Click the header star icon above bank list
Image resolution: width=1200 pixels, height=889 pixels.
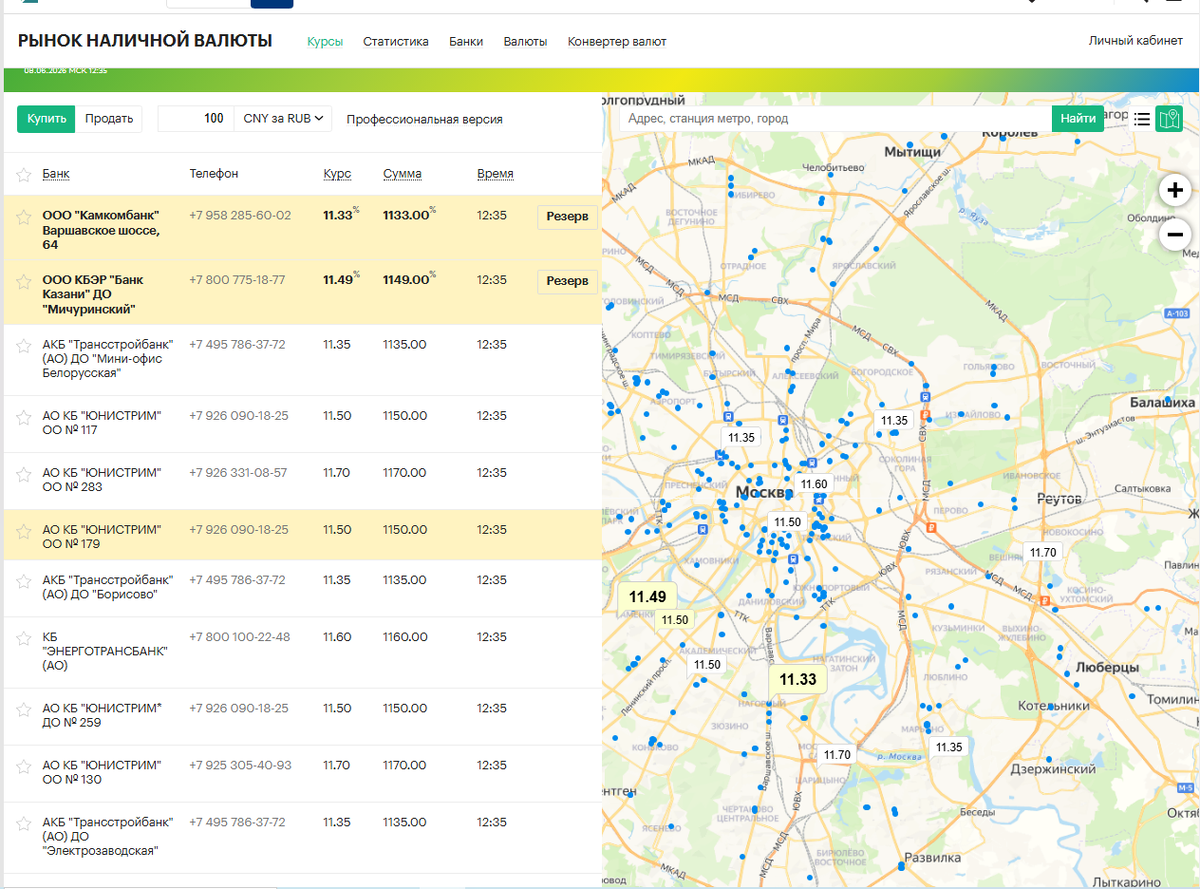(24, 175)
